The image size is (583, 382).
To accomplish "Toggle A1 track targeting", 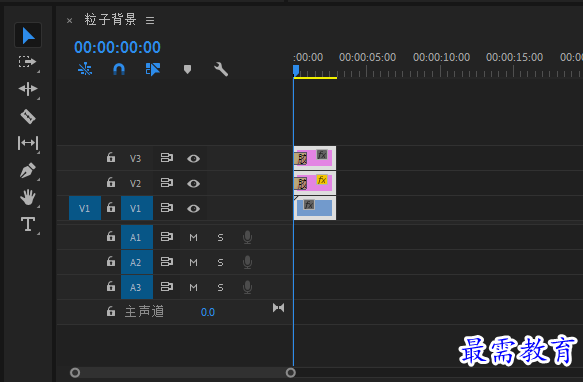I will point(137,237).
